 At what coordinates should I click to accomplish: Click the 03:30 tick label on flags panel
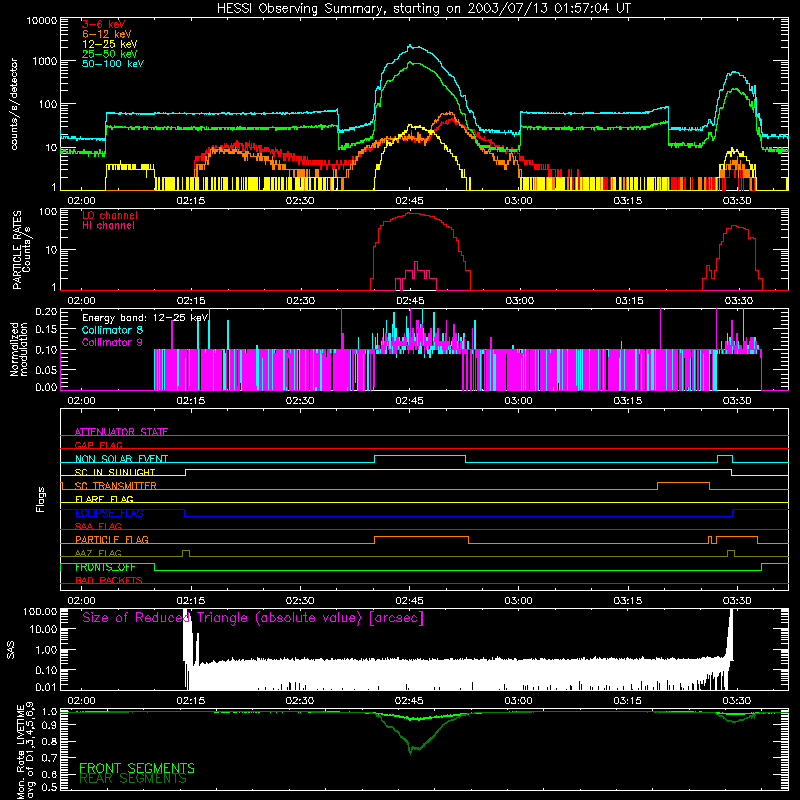pos(737,601)
